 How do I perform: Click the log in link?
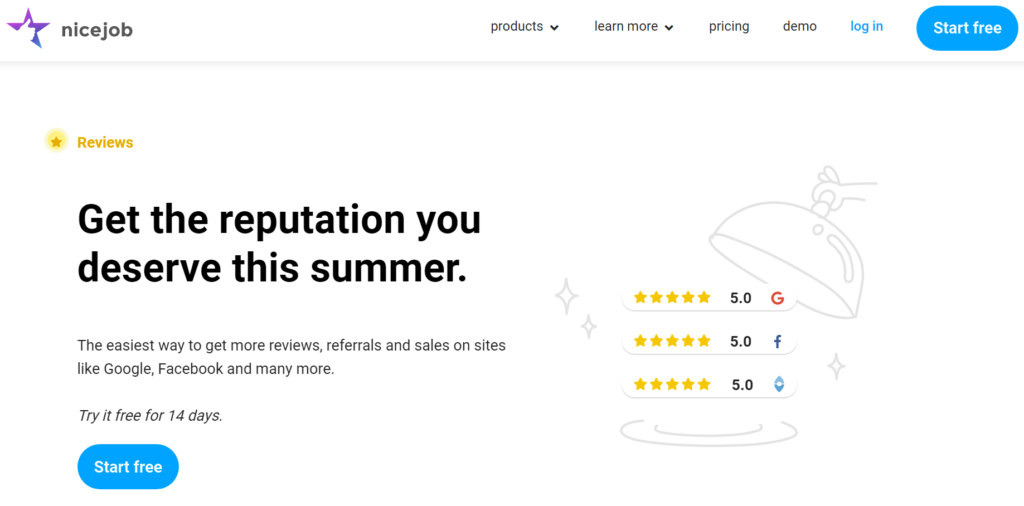[x=866, y=27]
